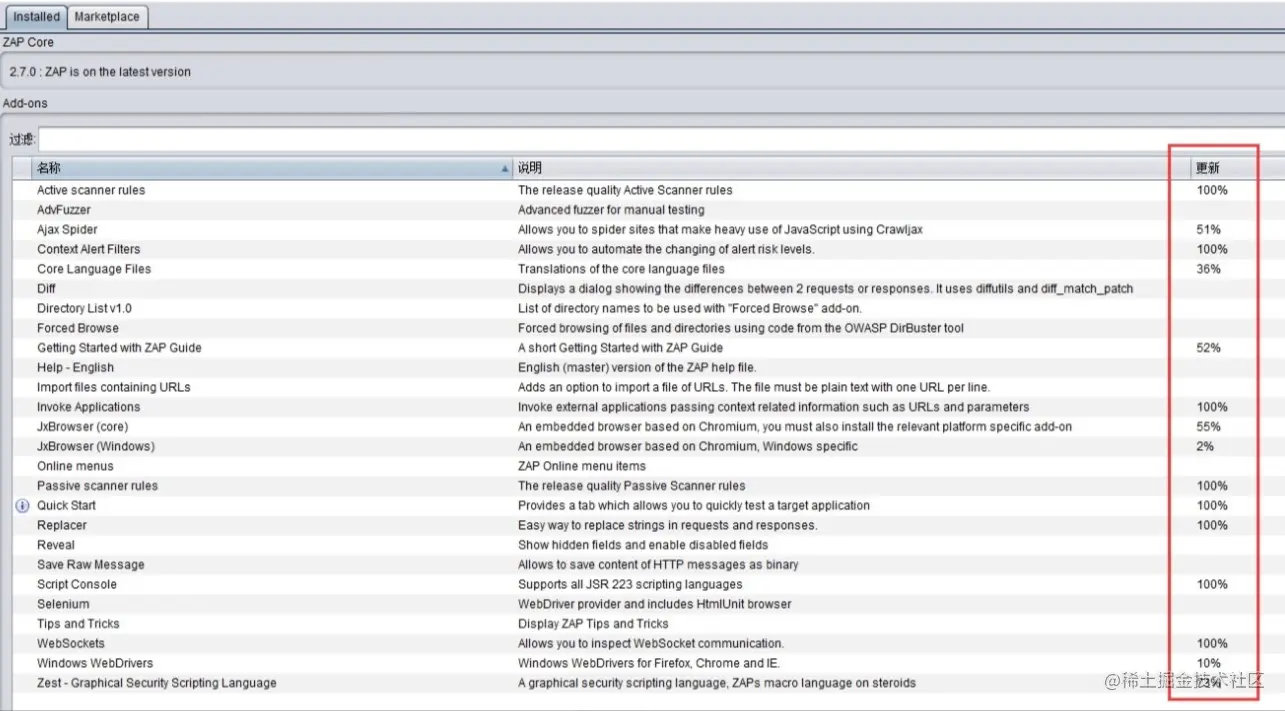Select the Active scanner rules row
This screenshot has width=1285, height=711.
click(x=648, y=190)
